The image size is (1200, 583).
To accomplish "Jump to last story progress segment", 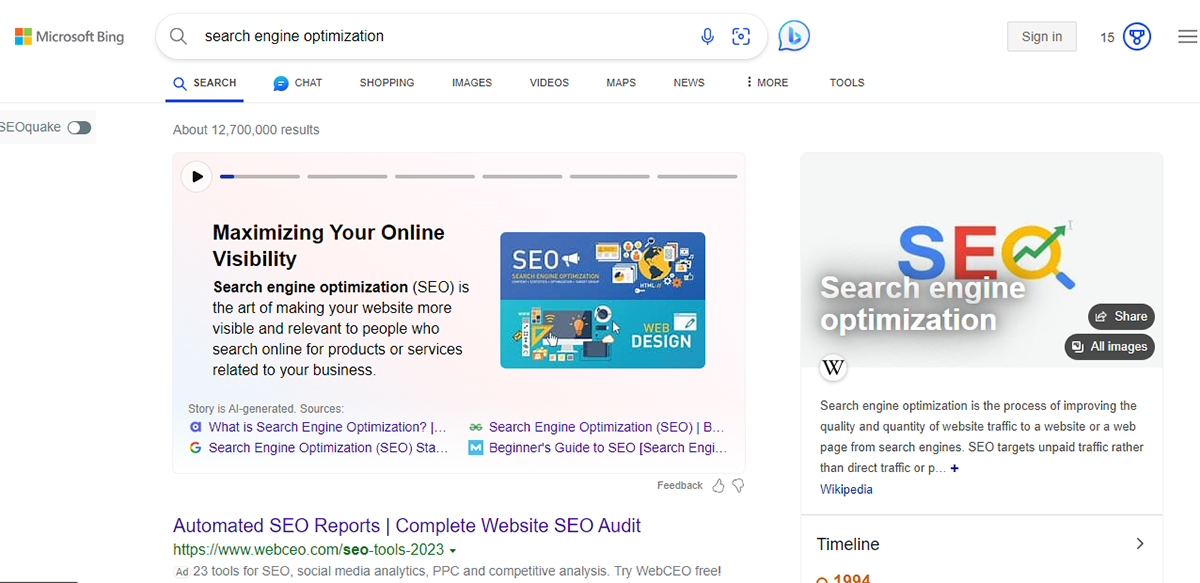I will pos(697,177).
